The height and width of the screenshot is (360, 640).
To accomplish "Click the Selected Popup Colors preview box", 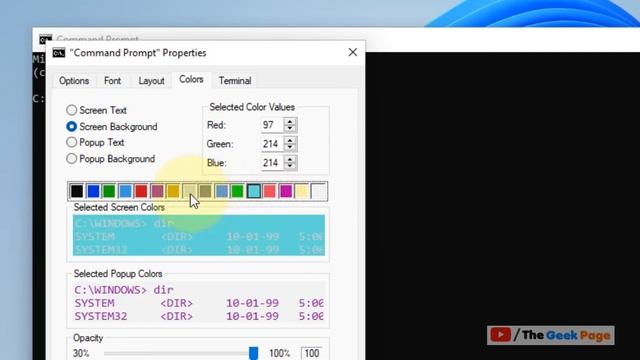I will coord(199,303).
